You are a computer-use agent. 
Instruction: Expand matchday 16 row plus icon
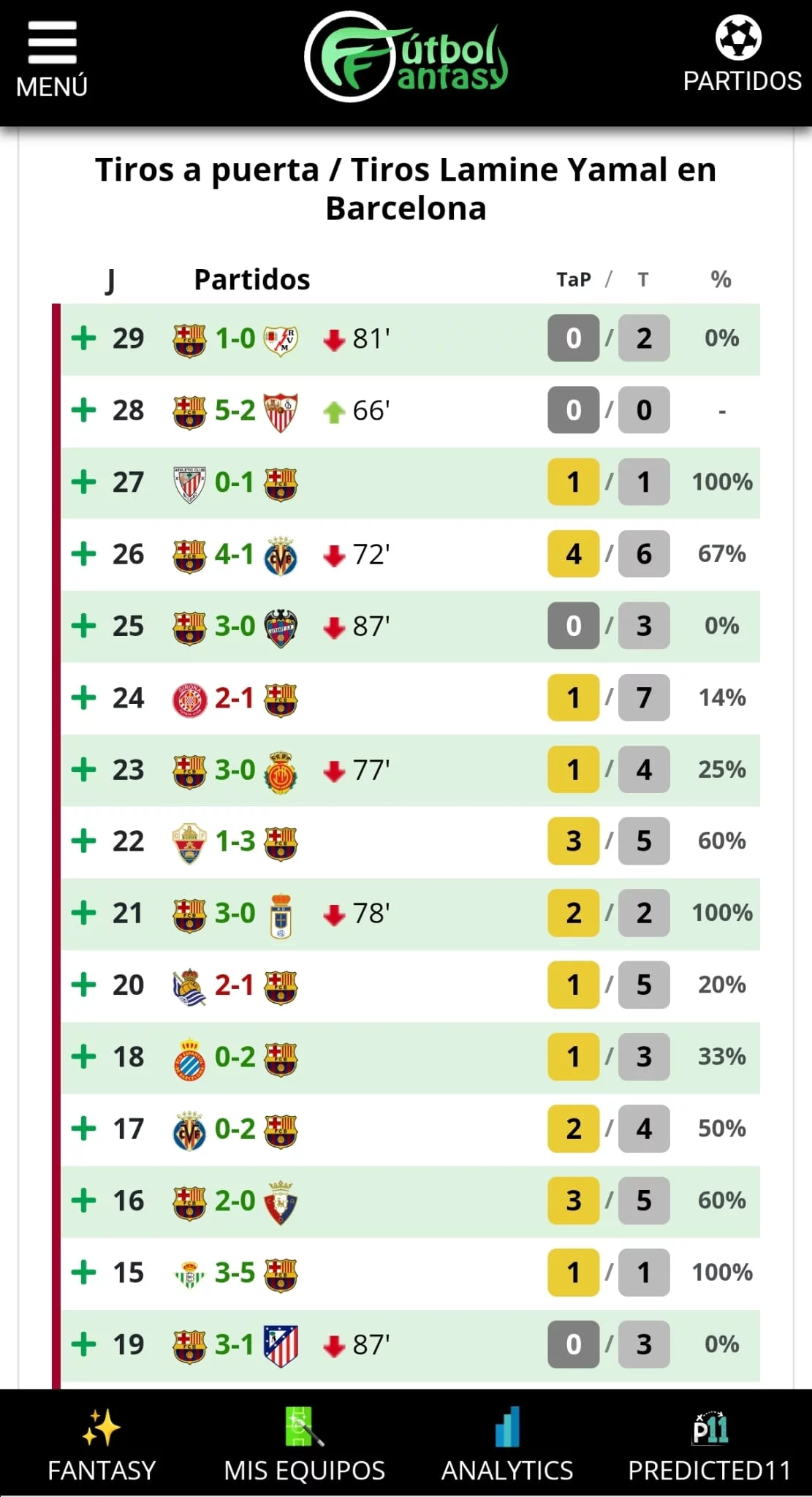[x=84, y=1200]
